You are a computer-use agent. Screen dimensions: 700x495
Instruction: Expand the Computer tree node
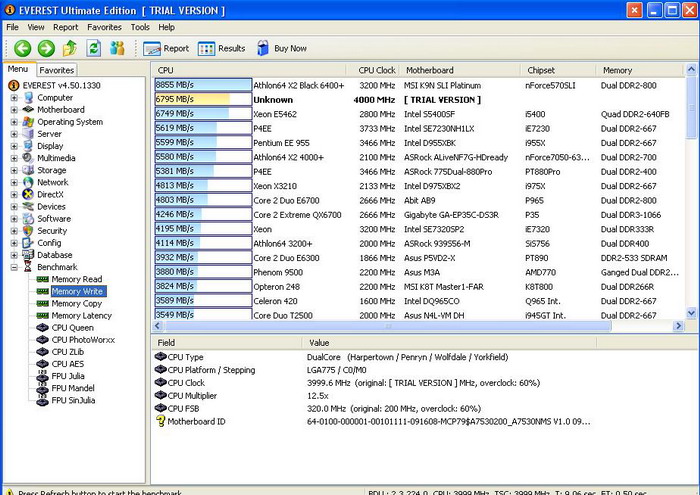click(14, 97)
